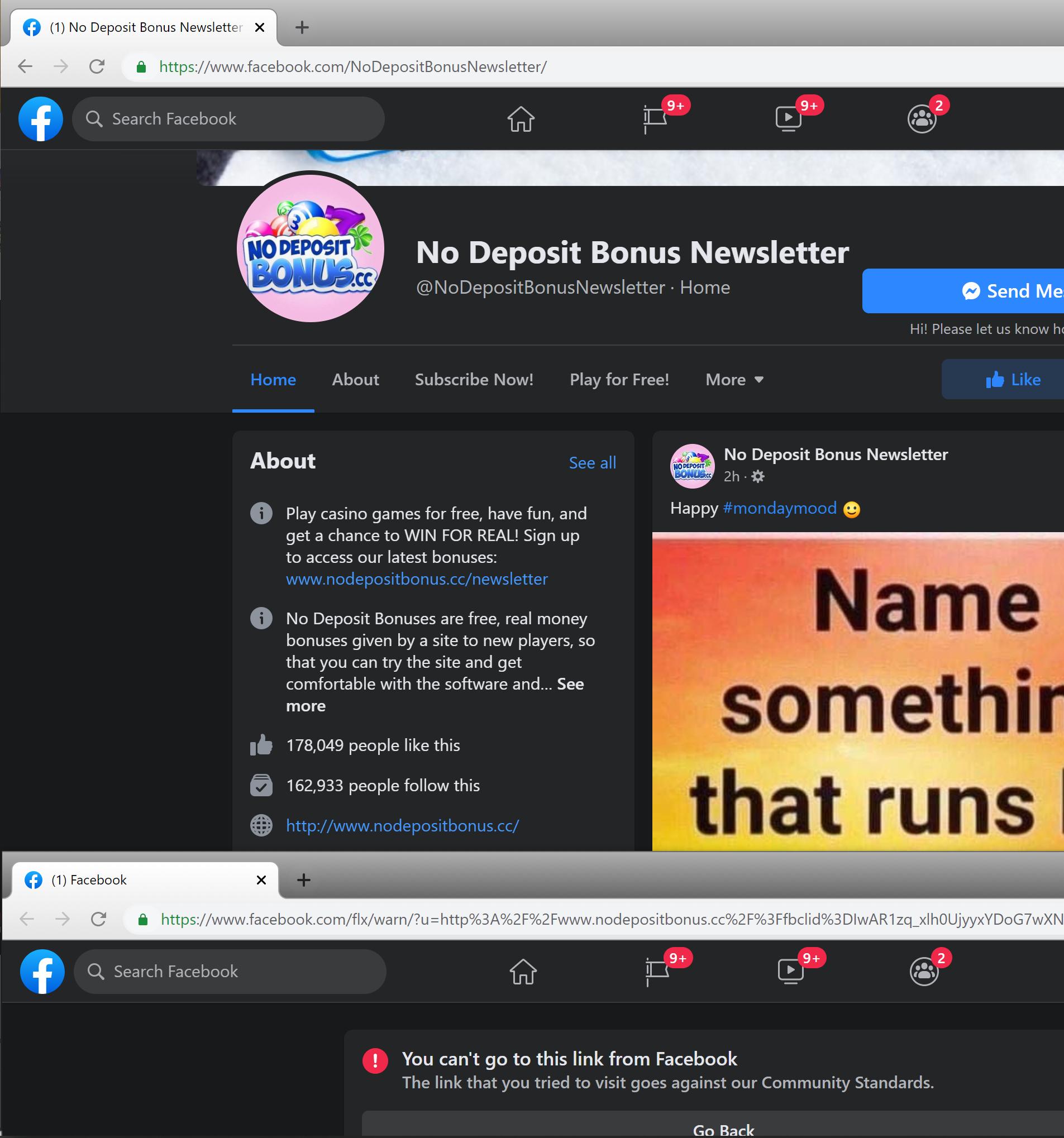The height and width of the screenshot is (1138, 1064).
Task: Click the lock icon in the bottom address bar
Action: pos(143,919)
